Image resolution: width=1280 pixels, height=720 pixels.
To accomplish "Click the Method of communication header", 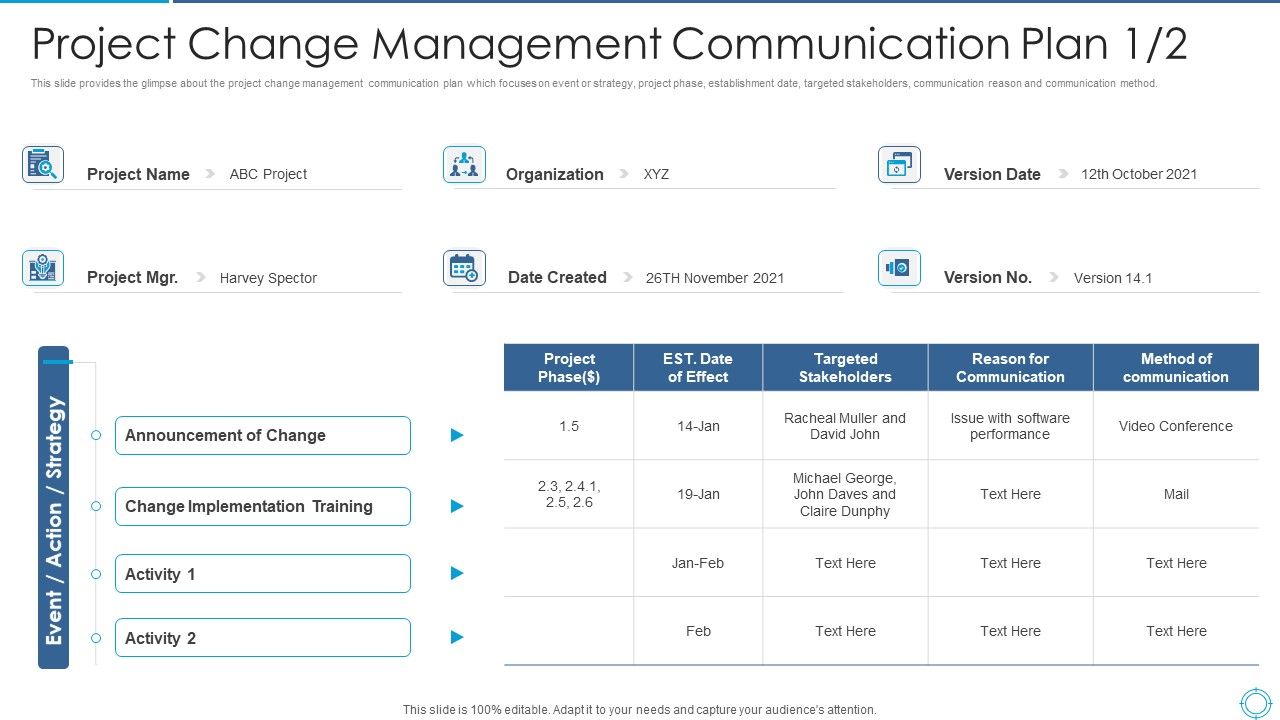I will tap(1176, 367).
